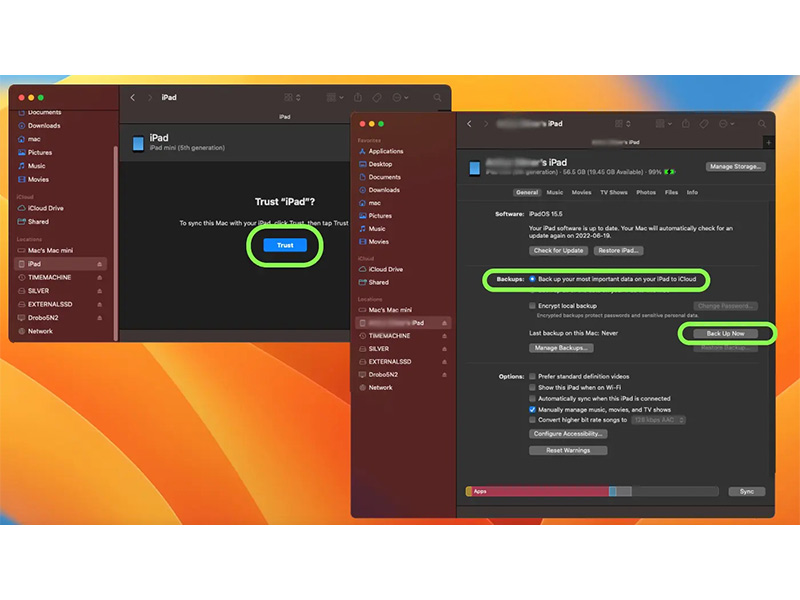Switch to the Photos tab

point(645,192)
